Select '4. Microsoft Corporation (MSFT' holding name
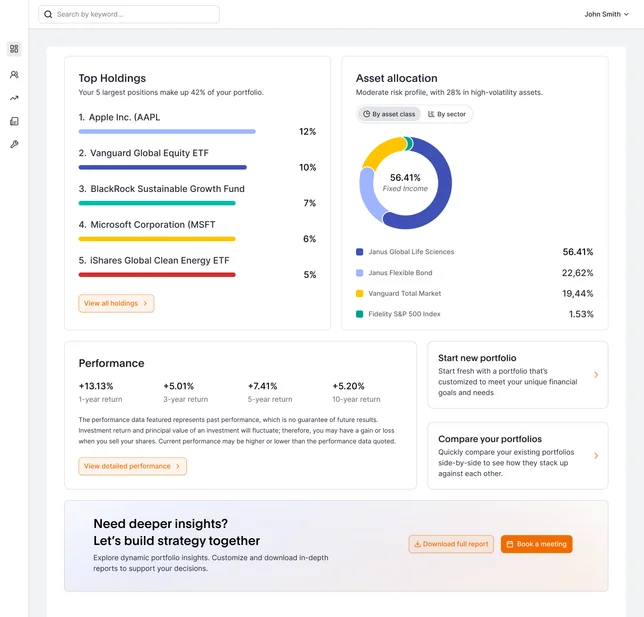This screenshot has height=617, width=644. coord(147,224)
